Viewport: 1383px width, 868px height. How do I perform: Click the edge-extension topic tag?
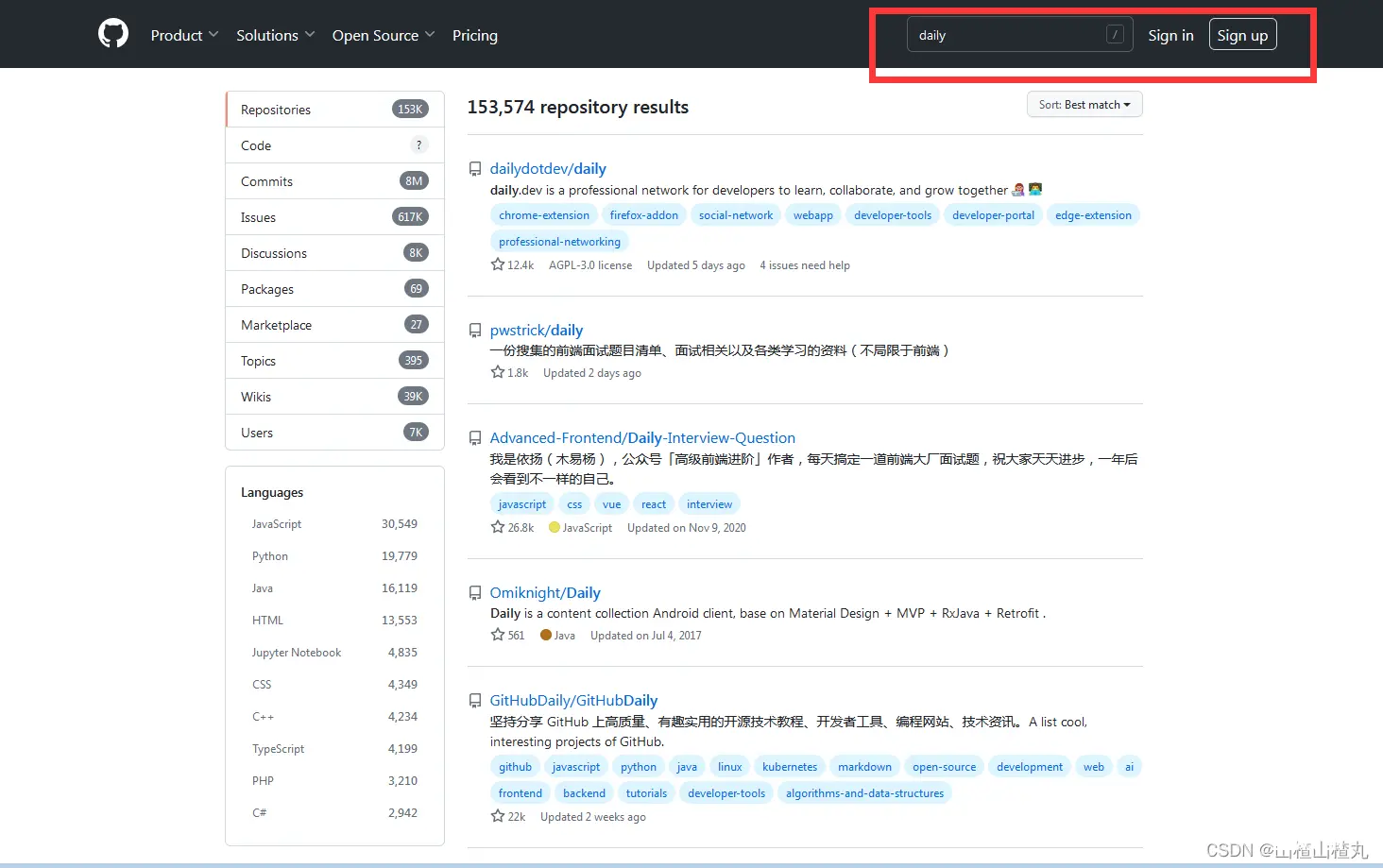pyautogui.click(x=1093, y=215)
